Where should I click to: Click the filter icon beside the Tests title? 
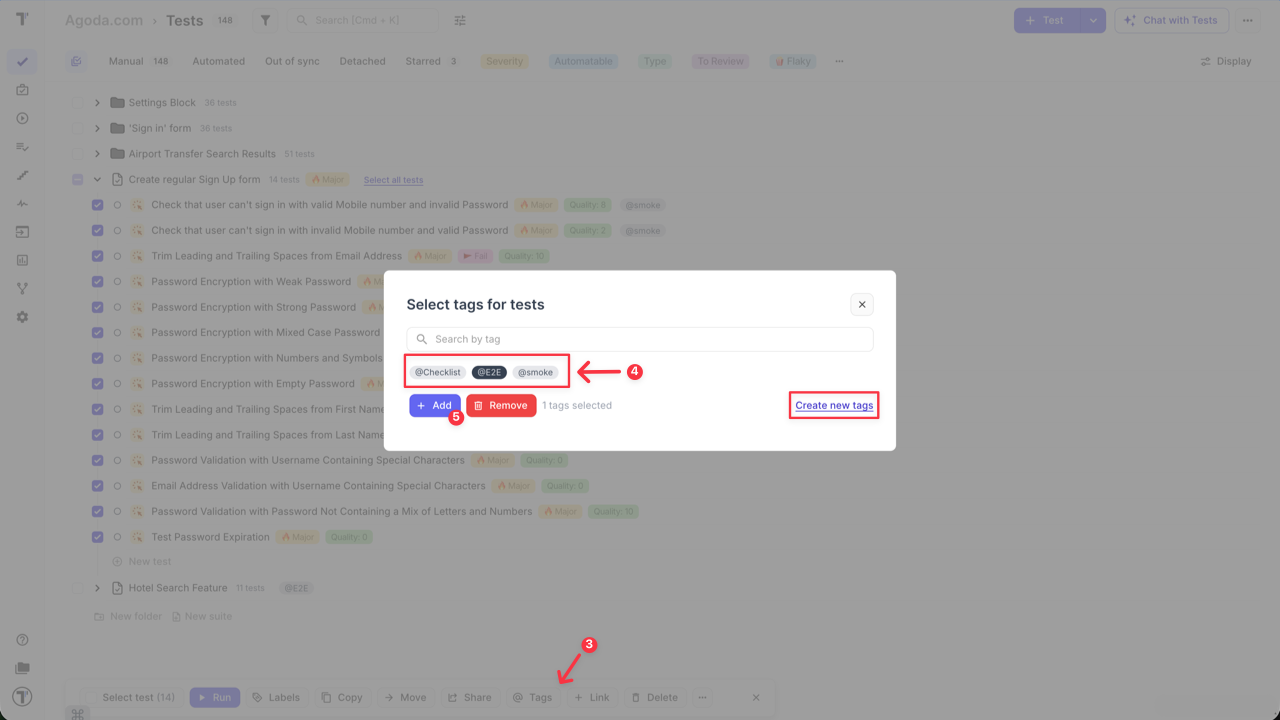264,19
